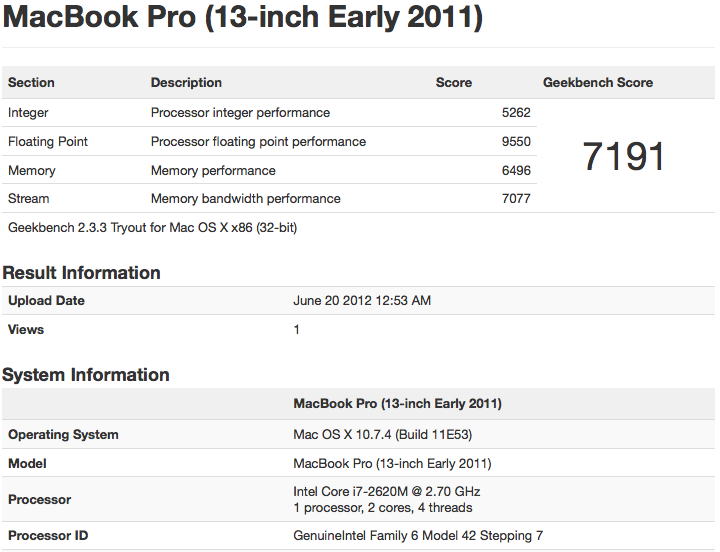Screen dimensions: 720x552
Task: Click the Processor ID GenuineIntel value
Action: (x=418, y=536)
